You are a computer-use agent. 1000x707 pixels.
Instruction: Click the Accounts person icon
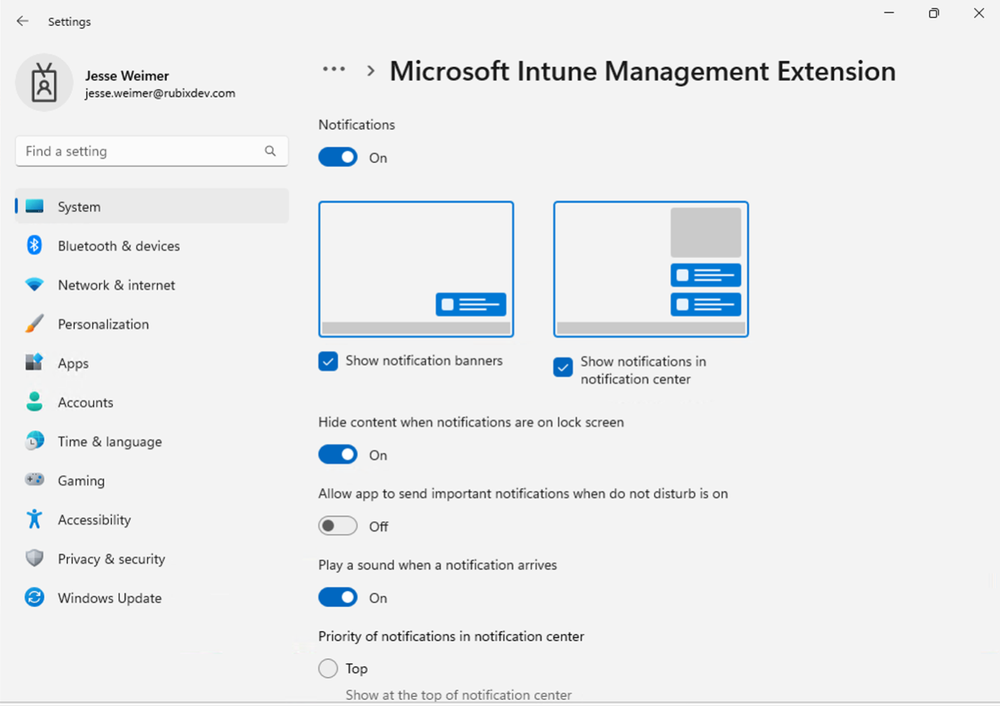34,402
